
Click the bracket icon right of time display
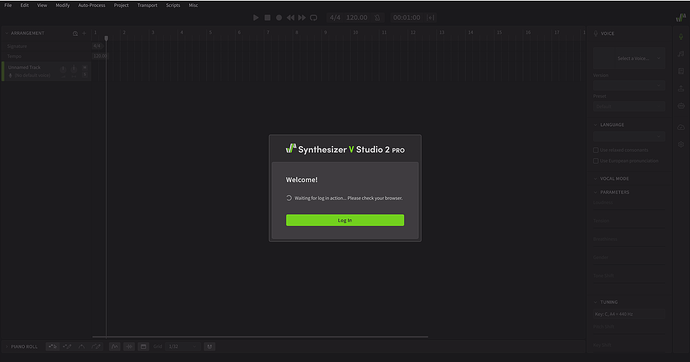tap(431, 18)
